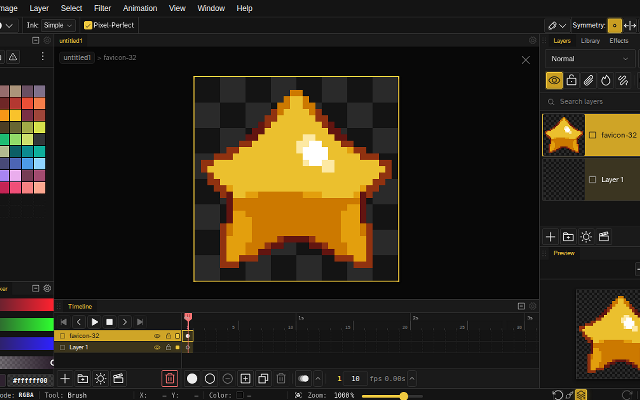Toggle the onion skin switch in Timeline toolbar
The height and width of the screenshot is (400, 640).
(x=303, y=379)
